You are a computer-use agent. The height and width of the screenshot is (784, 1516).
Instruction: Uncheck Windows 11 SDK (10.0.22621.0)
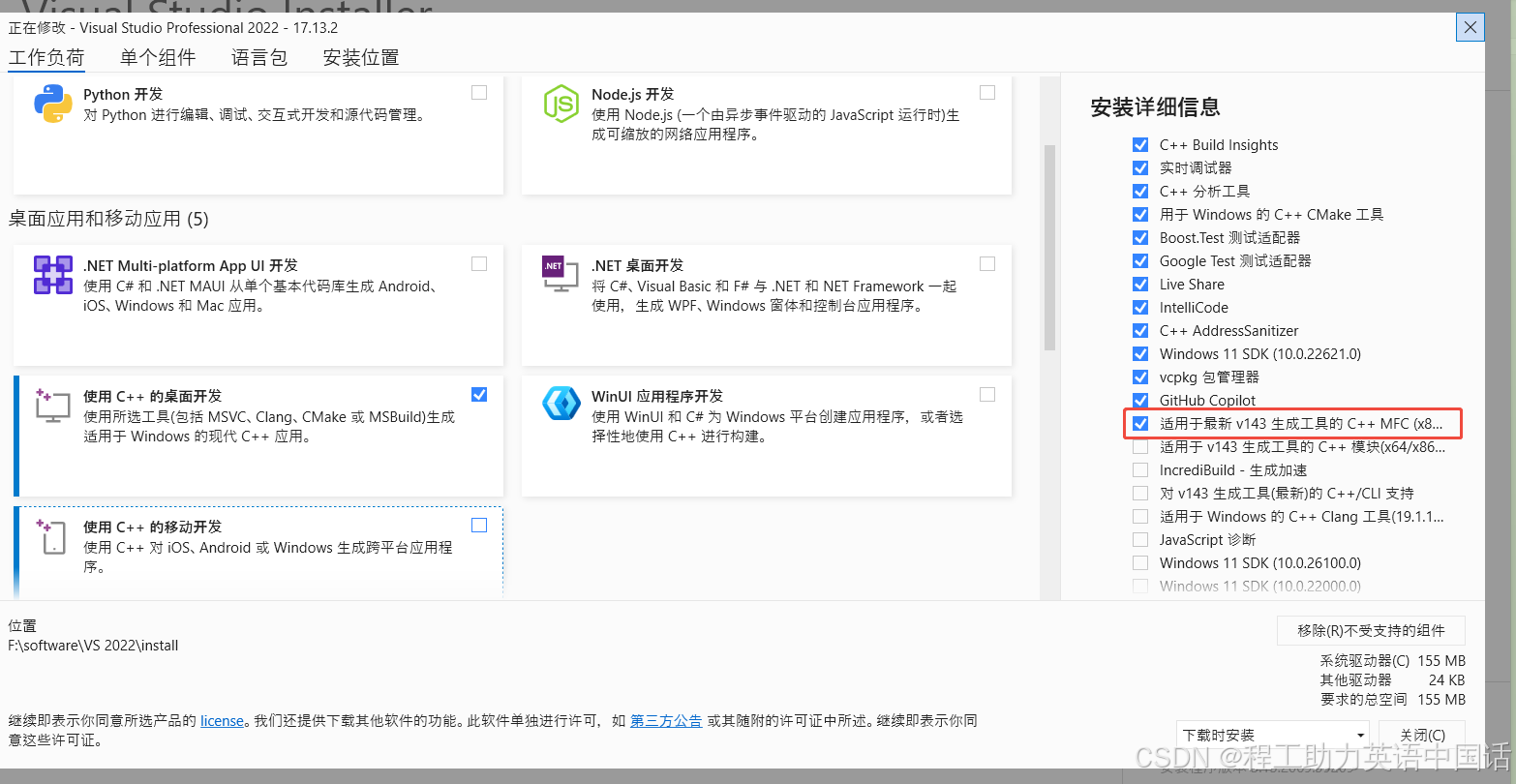click(x=1140, y=353)
